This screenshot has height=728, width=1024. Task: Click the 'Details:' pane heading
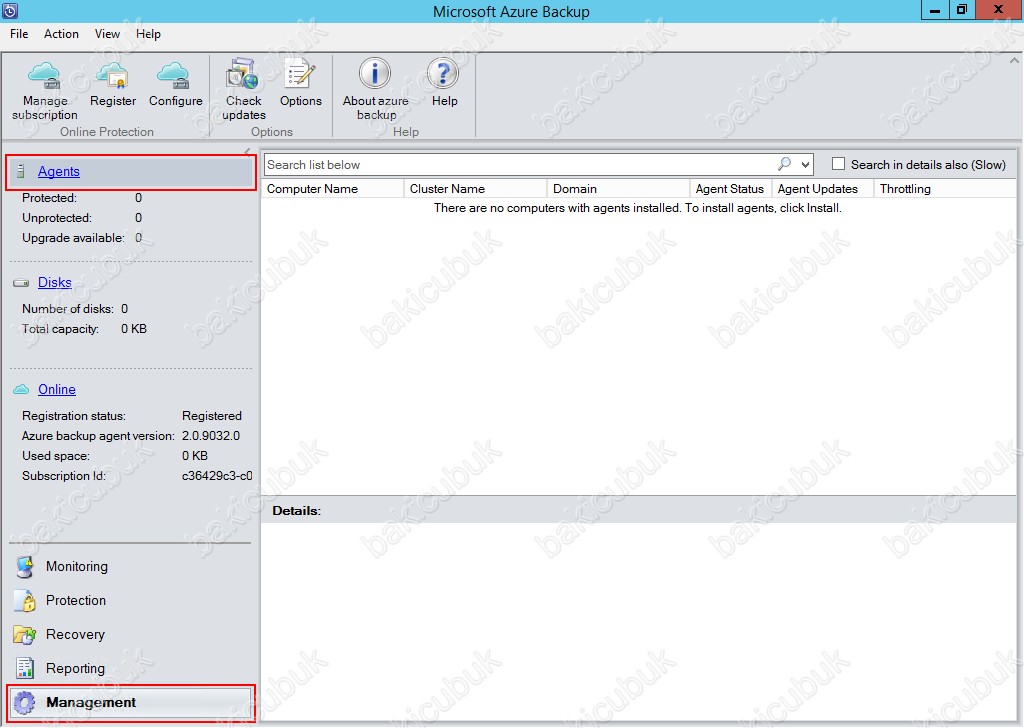point(296,511)
